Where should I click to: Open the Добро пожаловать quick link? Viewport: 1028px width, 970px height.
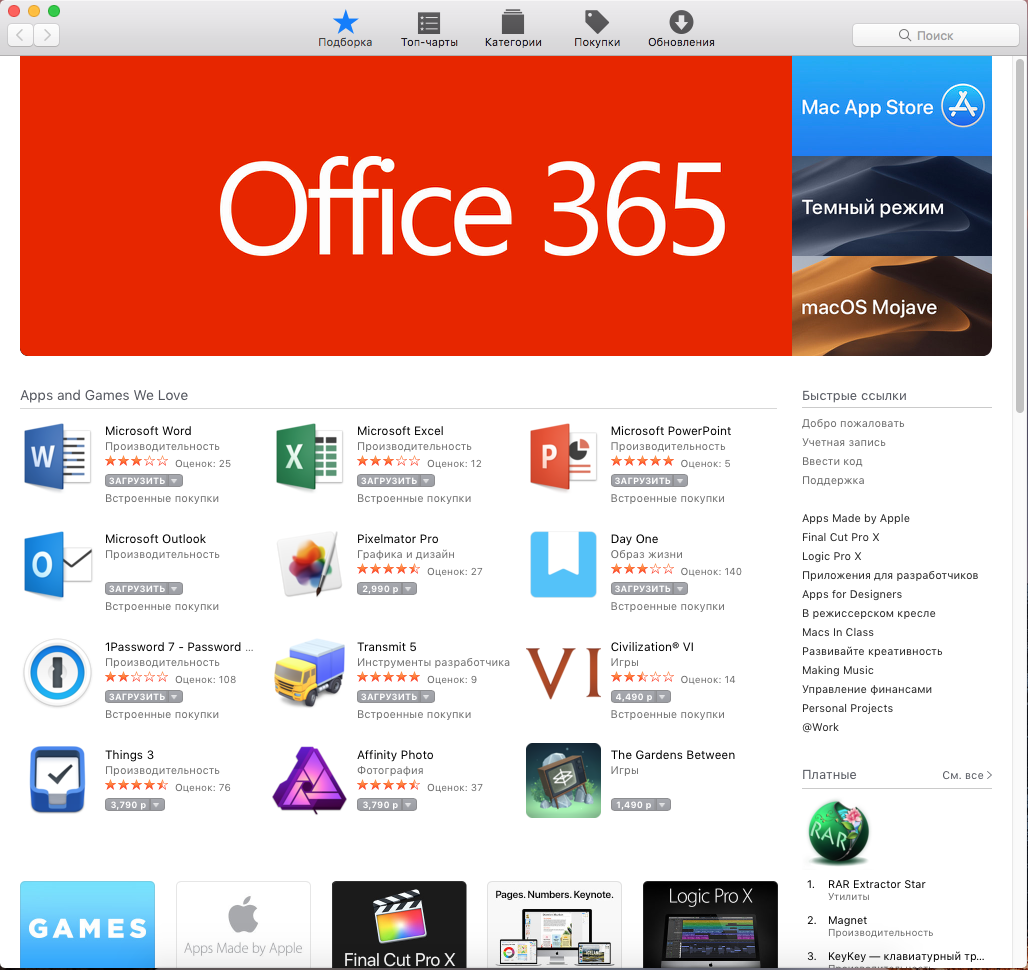(x=853, y=423)
